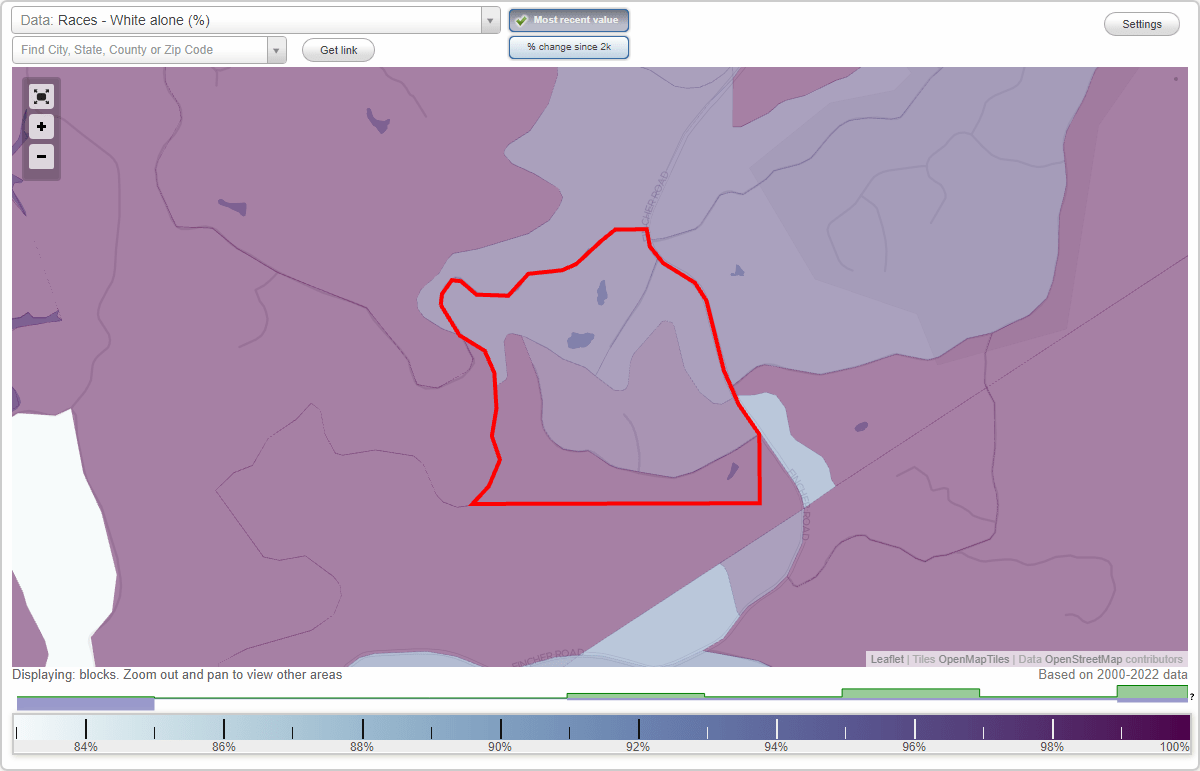Open the Leaflet attribution link
Screen dimensions: 1200x771
tap(887, 659)
